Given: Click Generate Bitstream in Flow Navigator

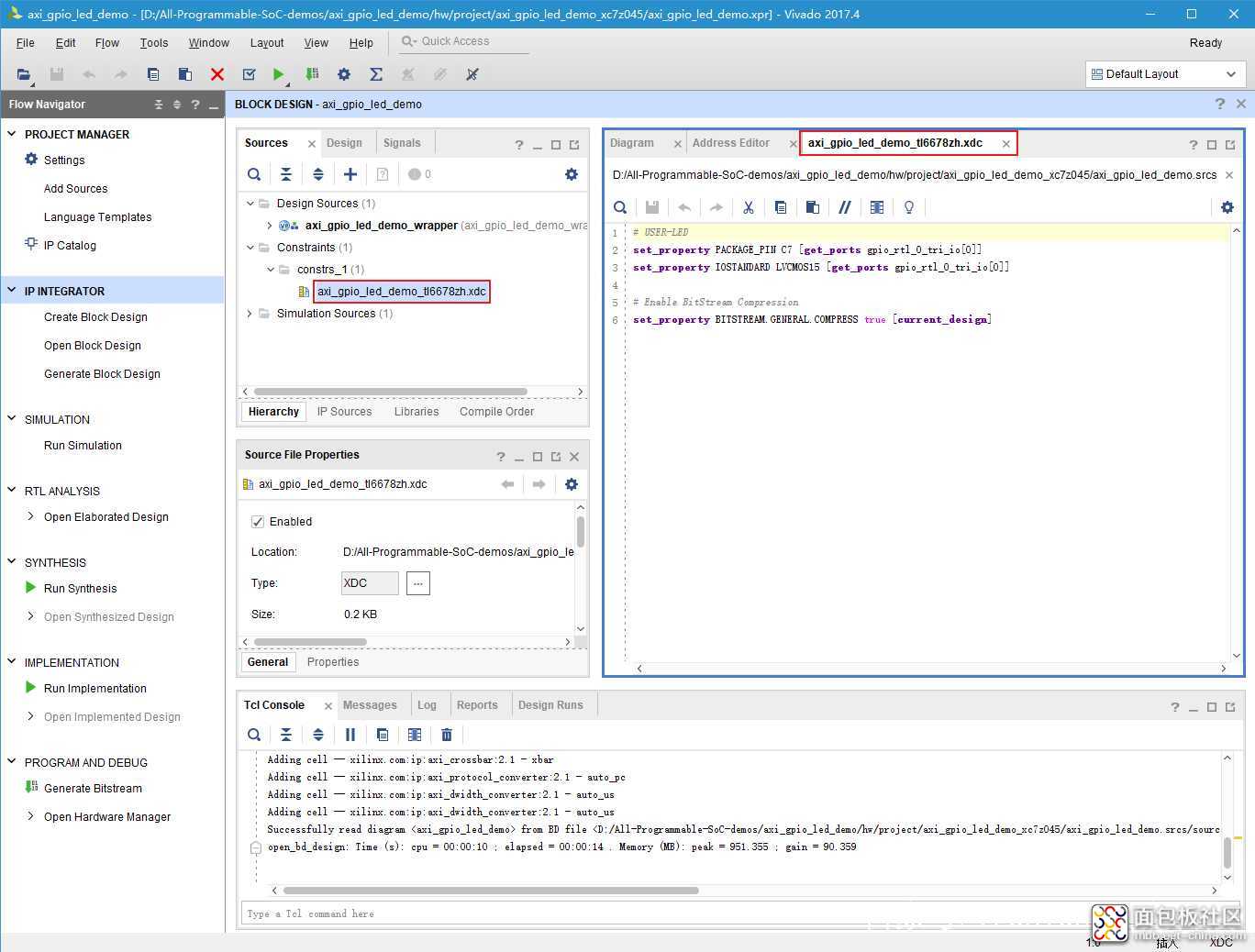Looking at the screenshot, I should tap(93, 789).
